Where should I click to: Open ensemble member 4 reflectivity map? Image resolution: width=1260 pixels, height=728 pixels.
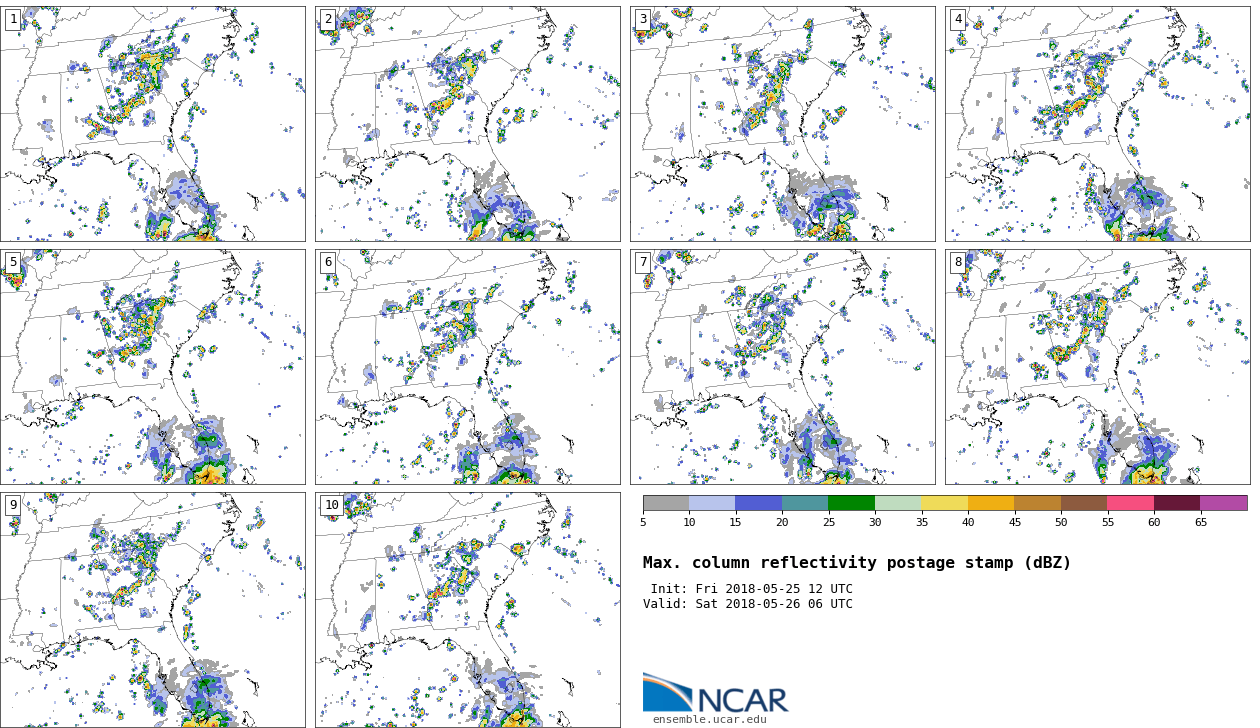1097,124
